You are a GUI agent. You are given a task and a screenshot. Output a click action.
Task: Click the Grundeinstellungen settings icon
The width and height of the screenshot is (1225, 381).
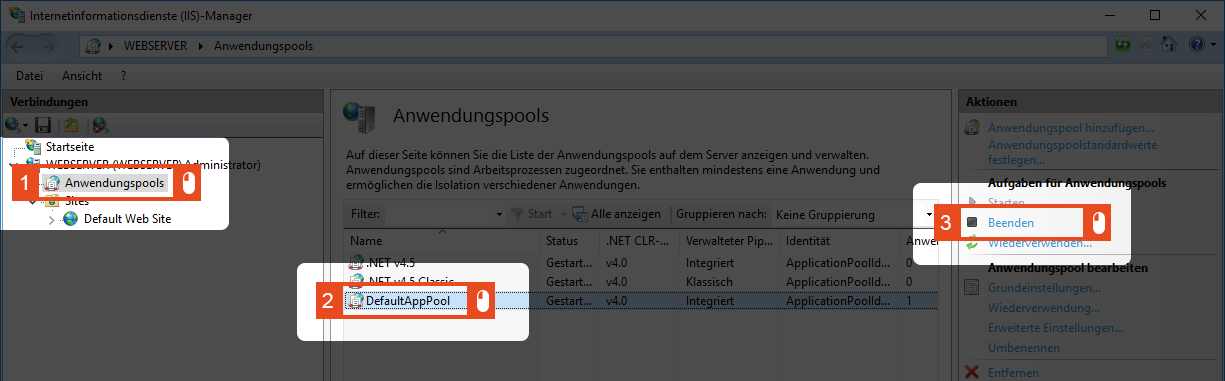[x=971, y=288]
